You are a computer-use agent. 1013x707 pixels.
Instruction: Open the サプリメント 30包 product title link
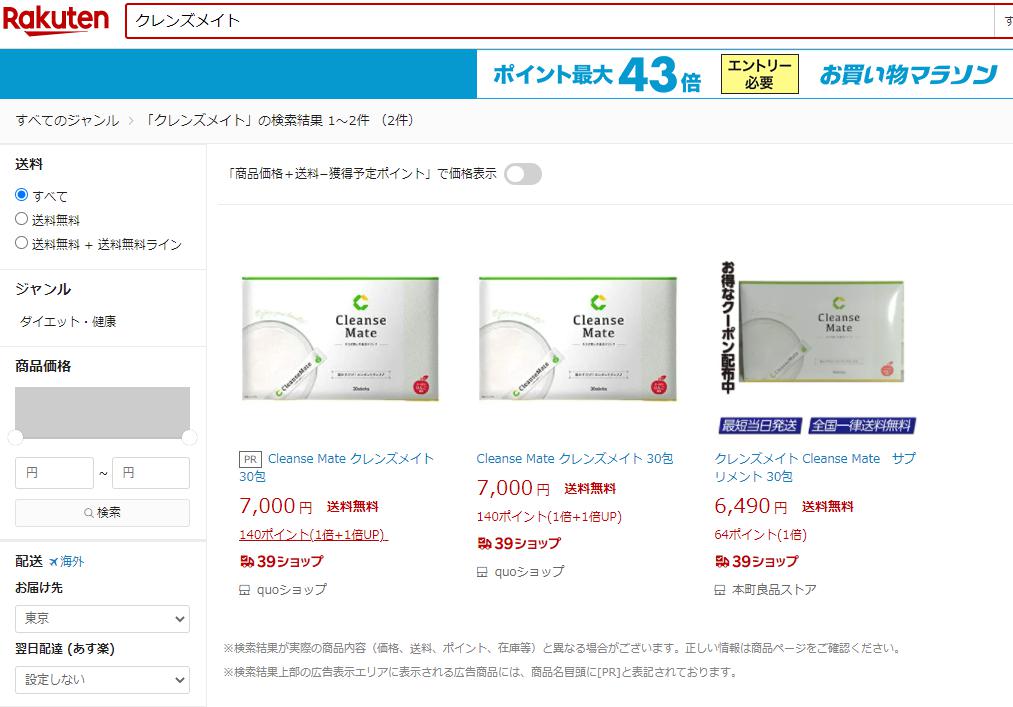[x=815, y=467]
